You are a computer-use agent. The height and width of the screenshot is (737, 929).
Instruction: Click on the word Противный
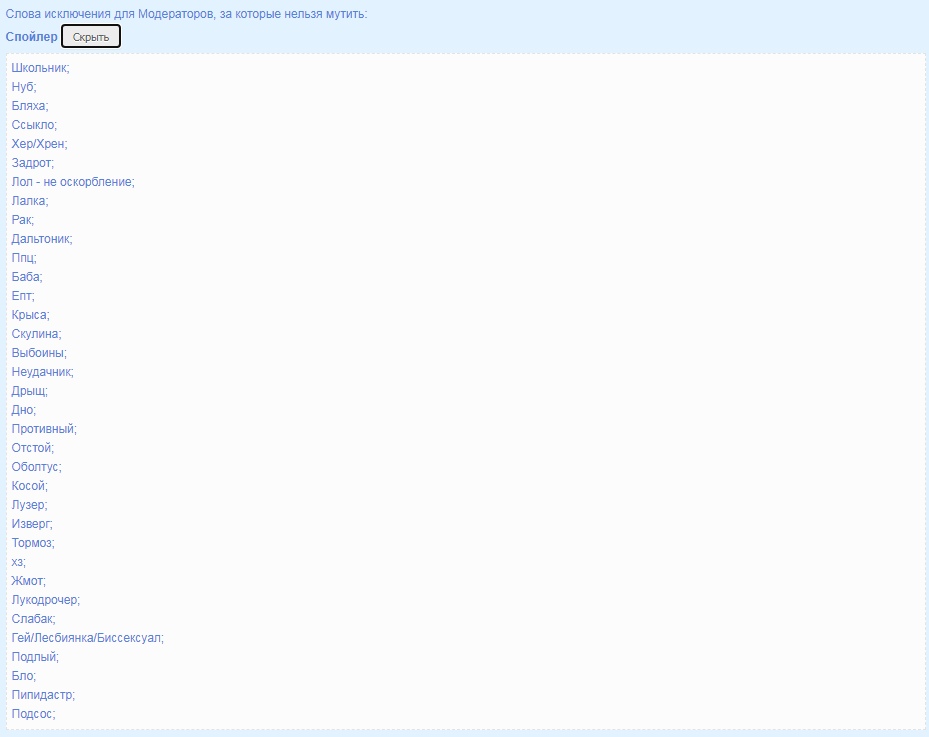tap(44, 429)
